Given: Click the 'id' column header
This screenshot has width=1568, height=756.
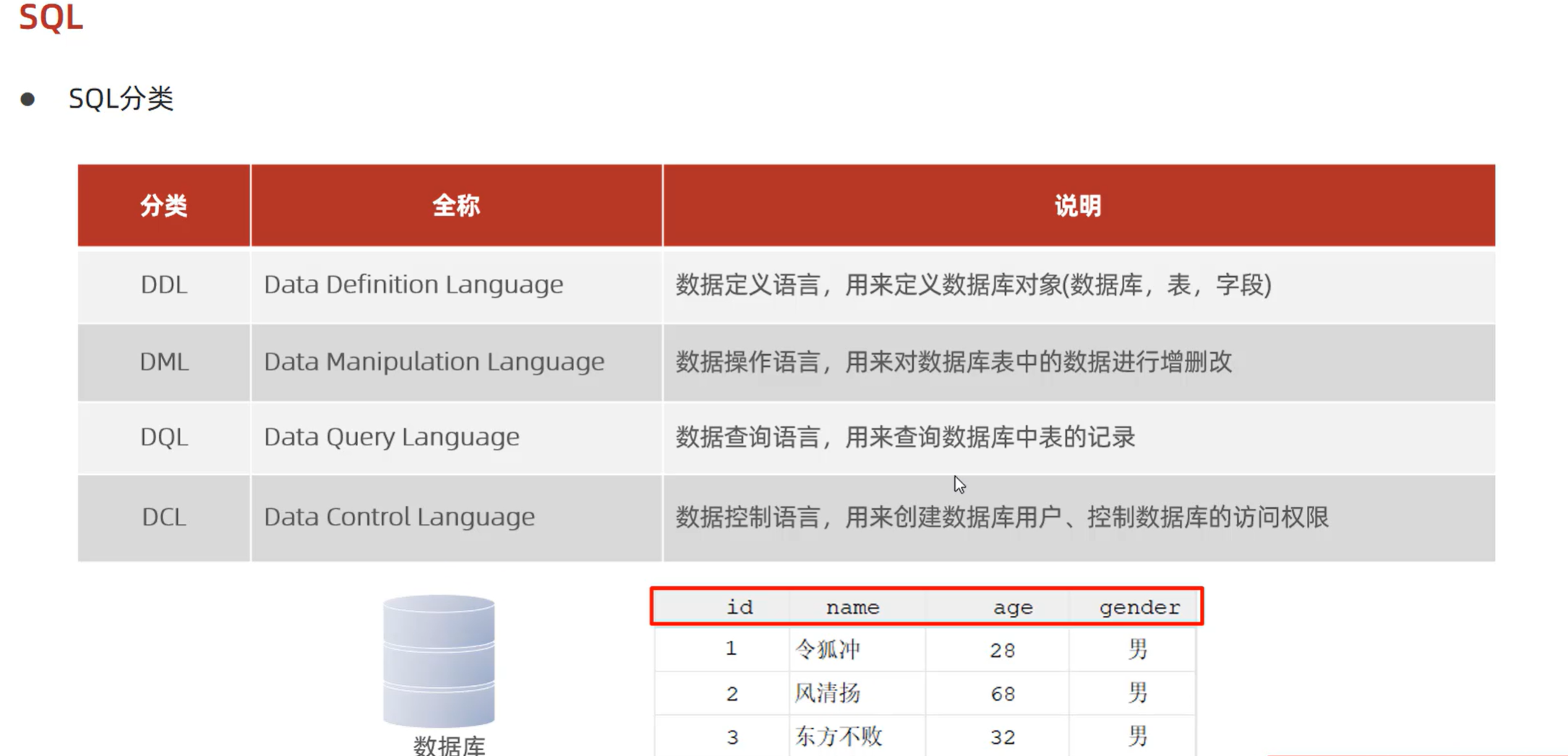Looking at the screenshot, I should 740,607.
